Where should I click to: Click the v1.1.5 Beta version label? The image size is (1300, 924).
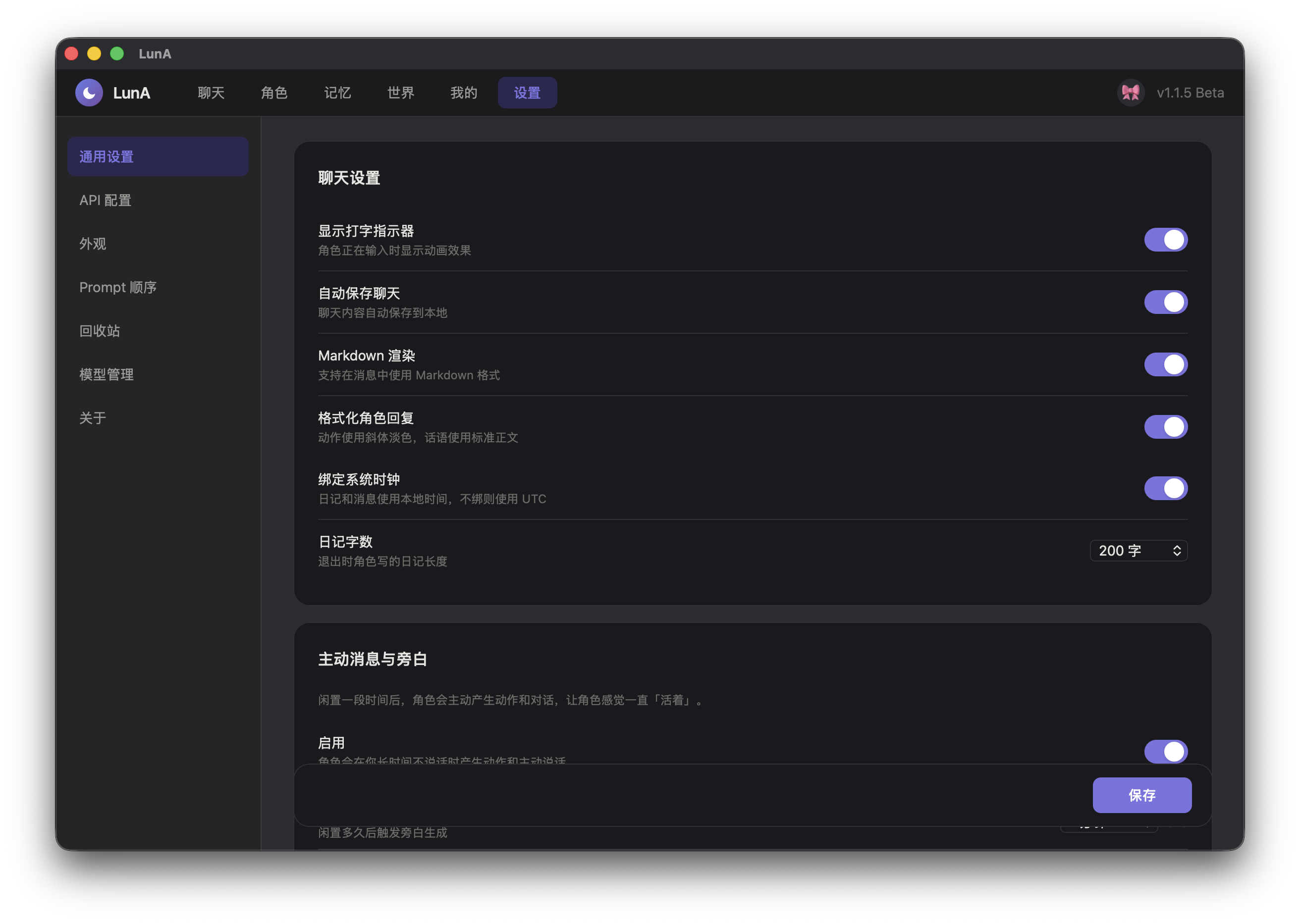pos(1190,93)
